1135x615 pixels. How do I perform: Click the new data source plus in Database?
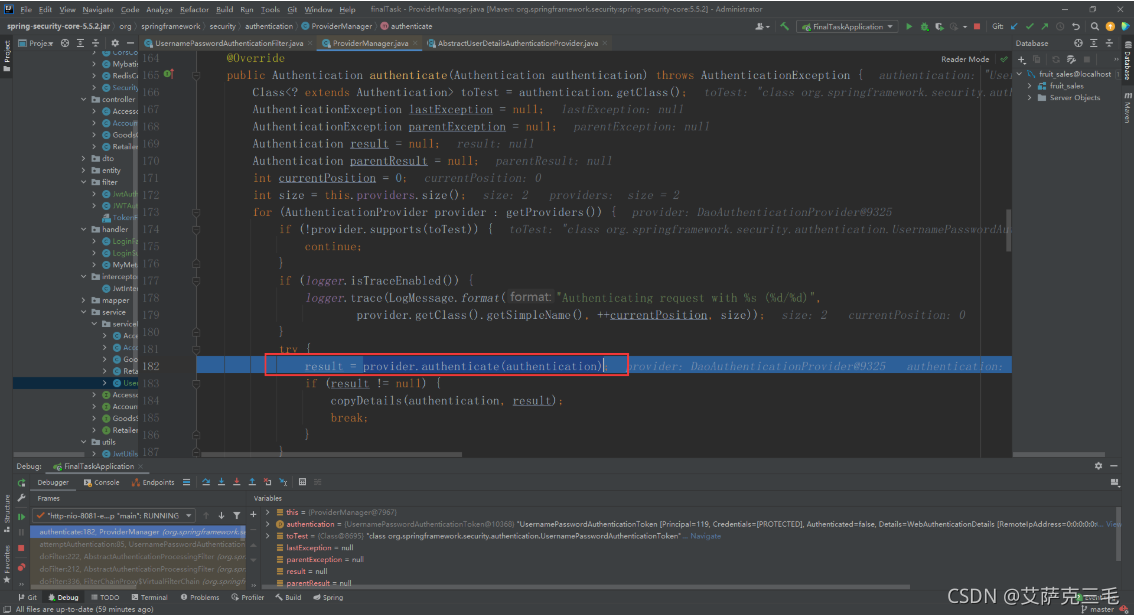1021,59
